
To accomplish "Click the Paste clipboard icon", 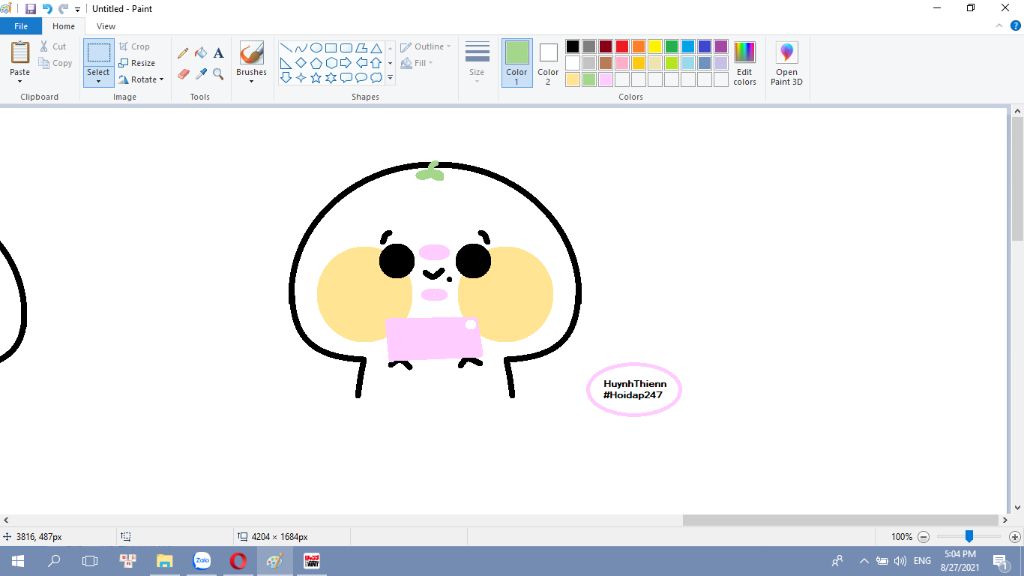I will click(x=20, y=52).
